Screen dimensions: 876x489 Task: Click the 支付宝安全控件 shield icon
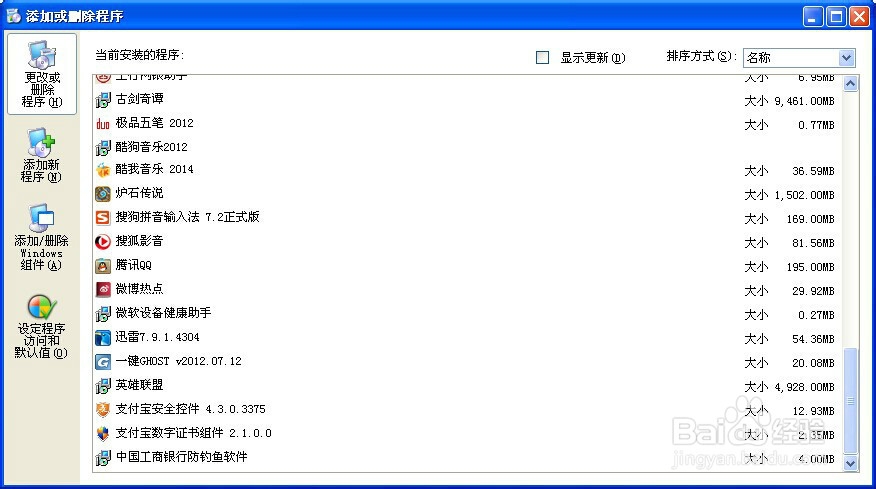pyautogui.click(x=103, y=410)
